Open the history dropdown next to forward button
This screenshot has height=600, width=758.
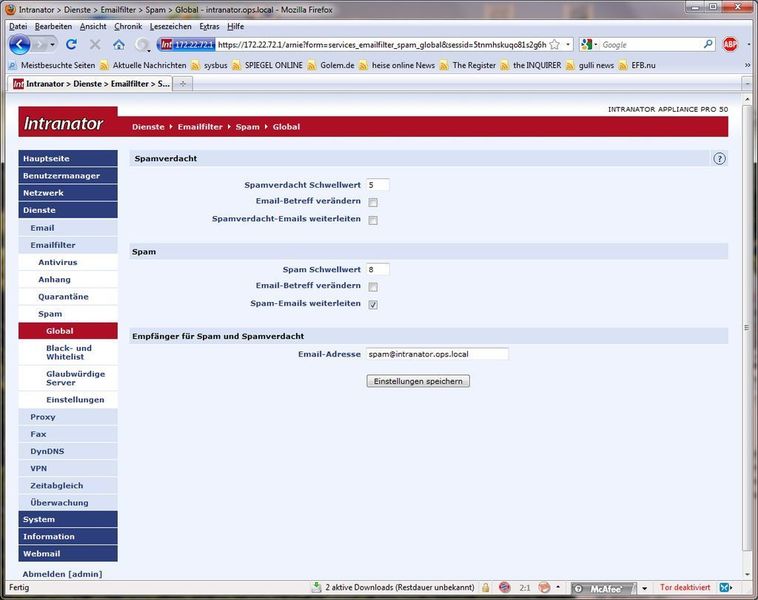[52, 45]
